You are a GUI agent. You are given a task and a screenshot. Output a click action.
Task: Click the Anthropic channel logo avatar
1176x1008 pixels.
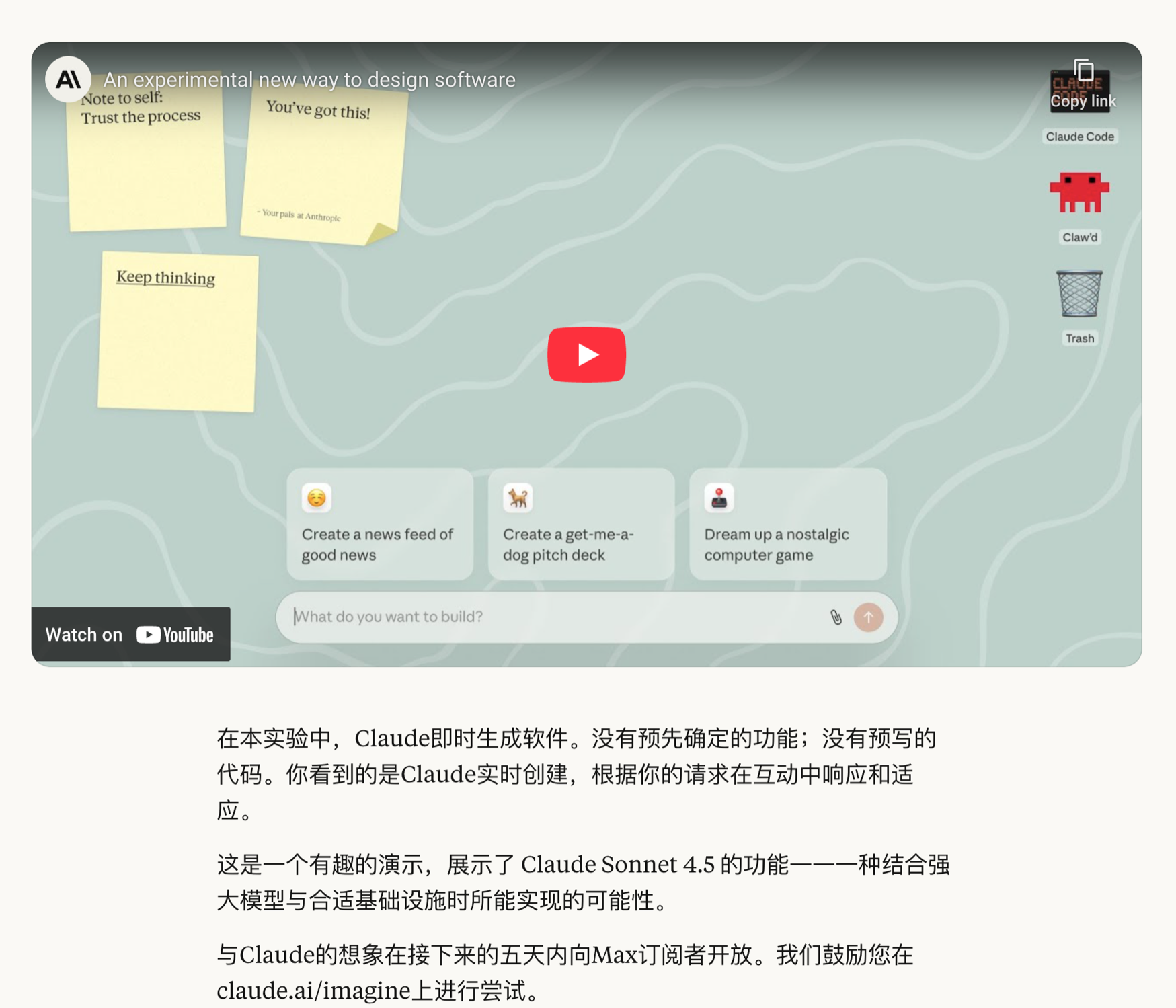68,79
